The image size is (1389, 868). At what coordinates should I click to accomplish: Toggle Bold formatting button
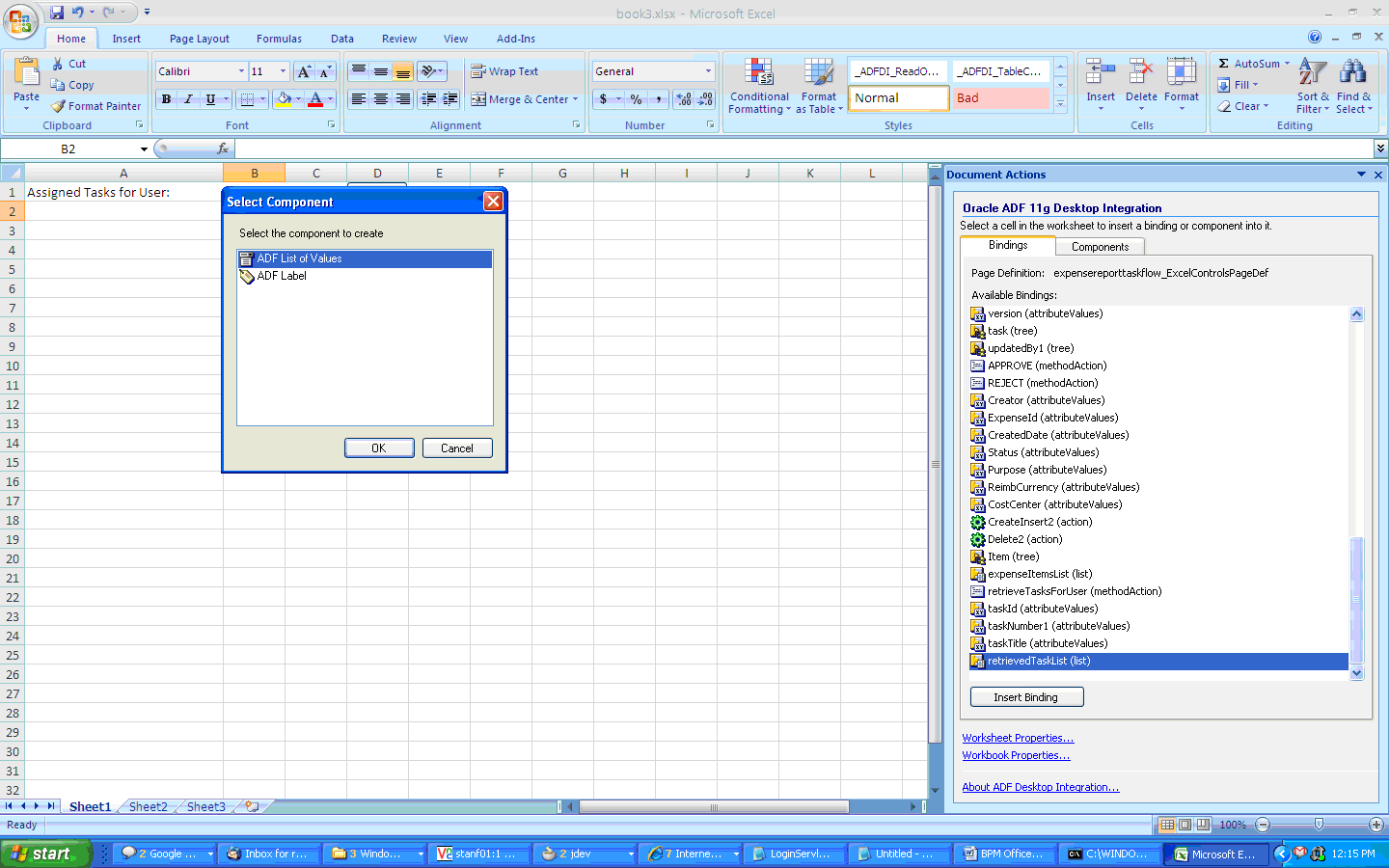tap(166, 98)
